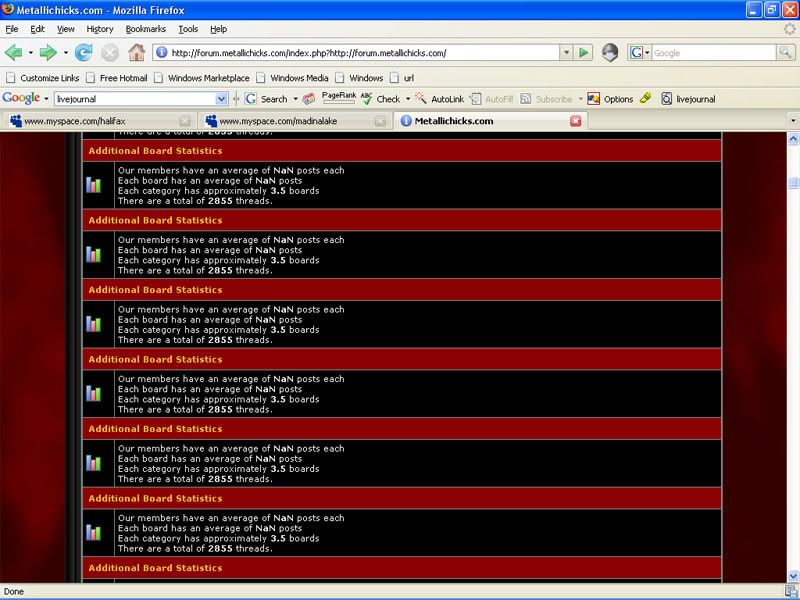This screenshot has height=600, width=800.
Task: Click the spell Check button
Action: click(x=381, y=99)
